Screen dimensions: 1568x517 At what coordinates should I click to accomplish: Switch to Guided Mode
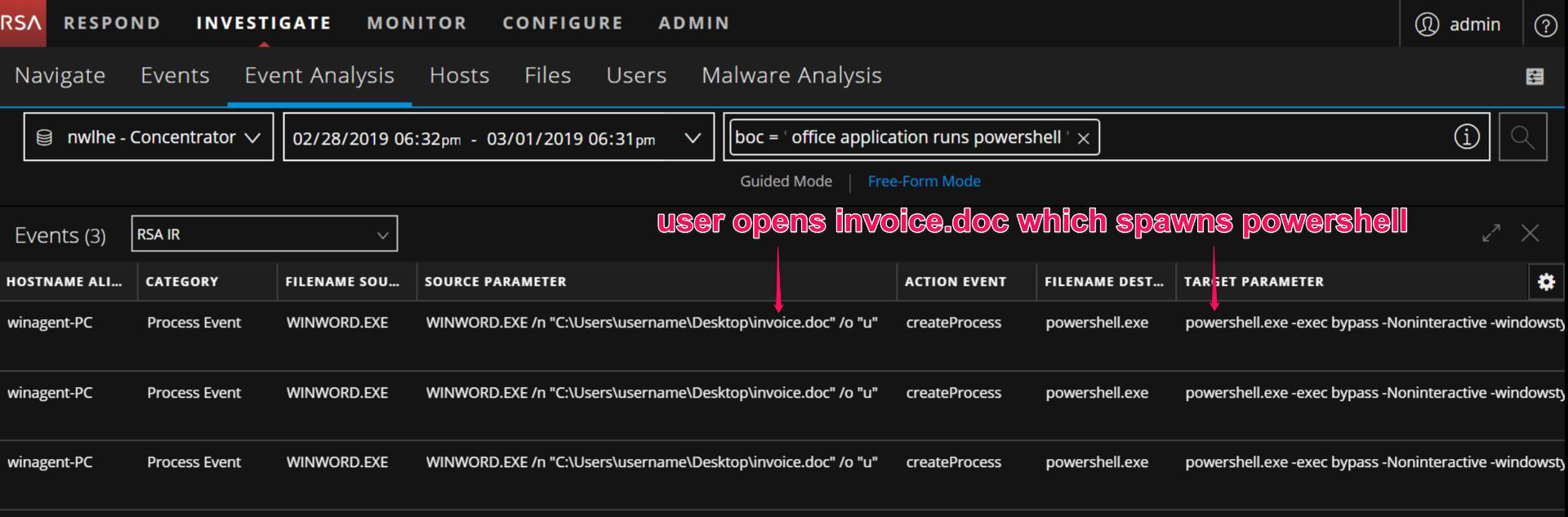[786, 181]
